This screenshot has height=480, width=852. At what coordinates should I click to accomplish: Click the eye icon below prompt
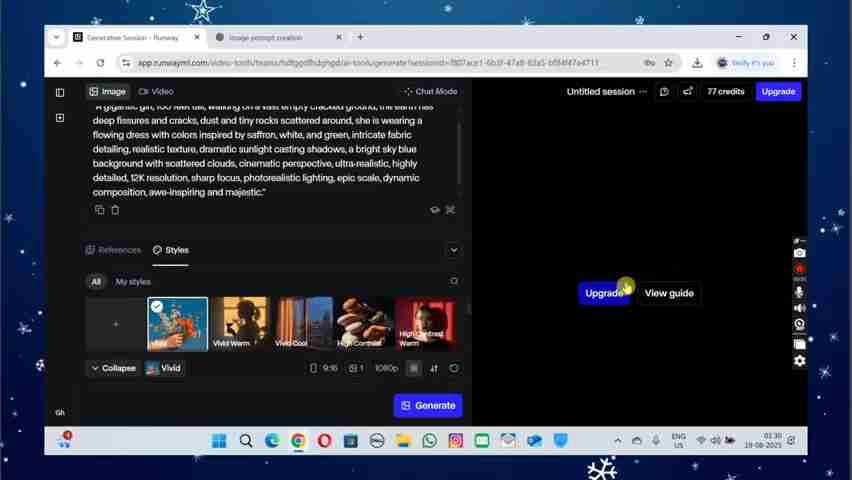pyautogui.click(x=434, y=210)
